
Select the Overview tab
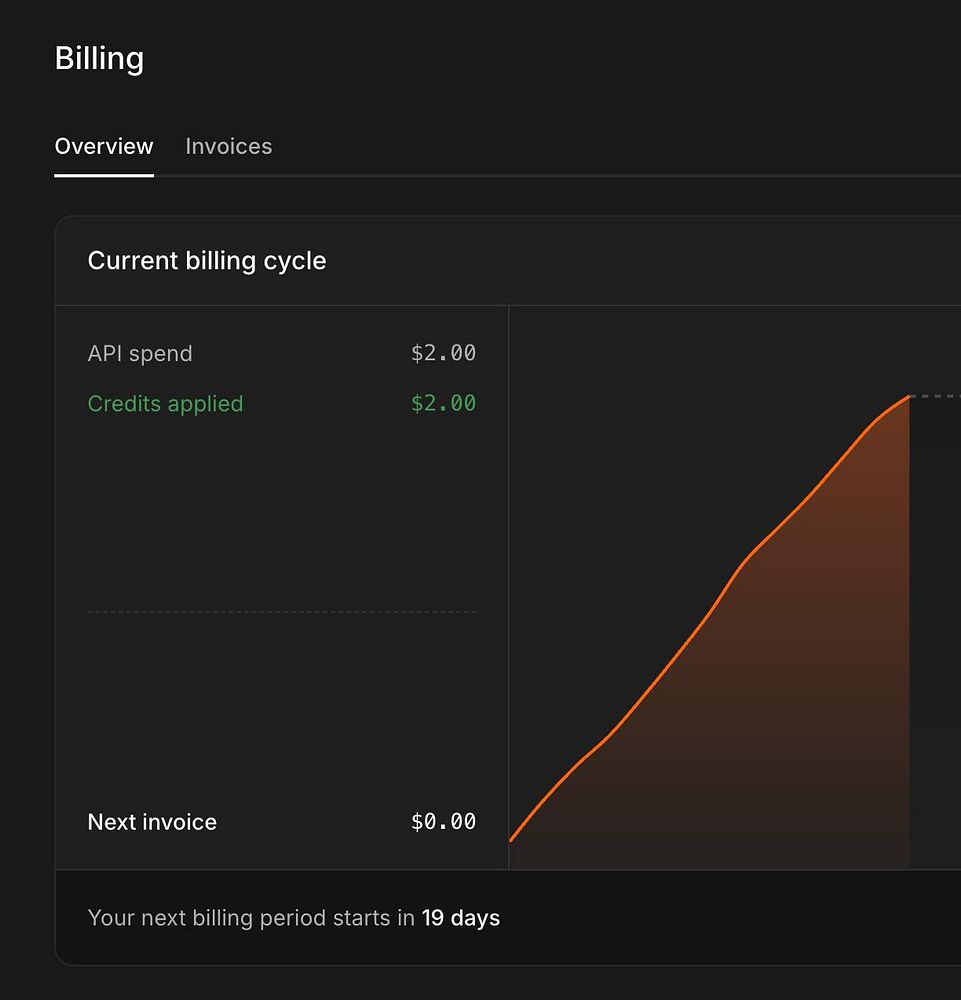point(104,146)
